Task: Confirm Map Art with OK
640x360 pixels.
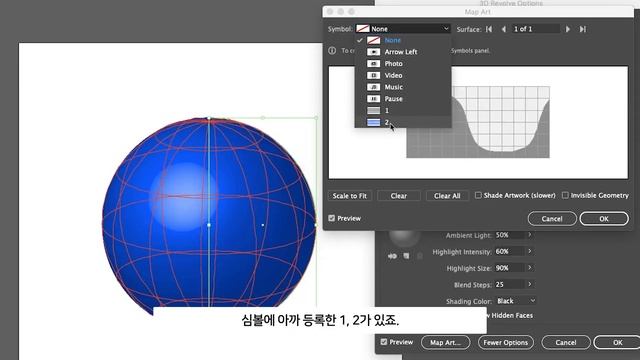Action: click(604, 219)
